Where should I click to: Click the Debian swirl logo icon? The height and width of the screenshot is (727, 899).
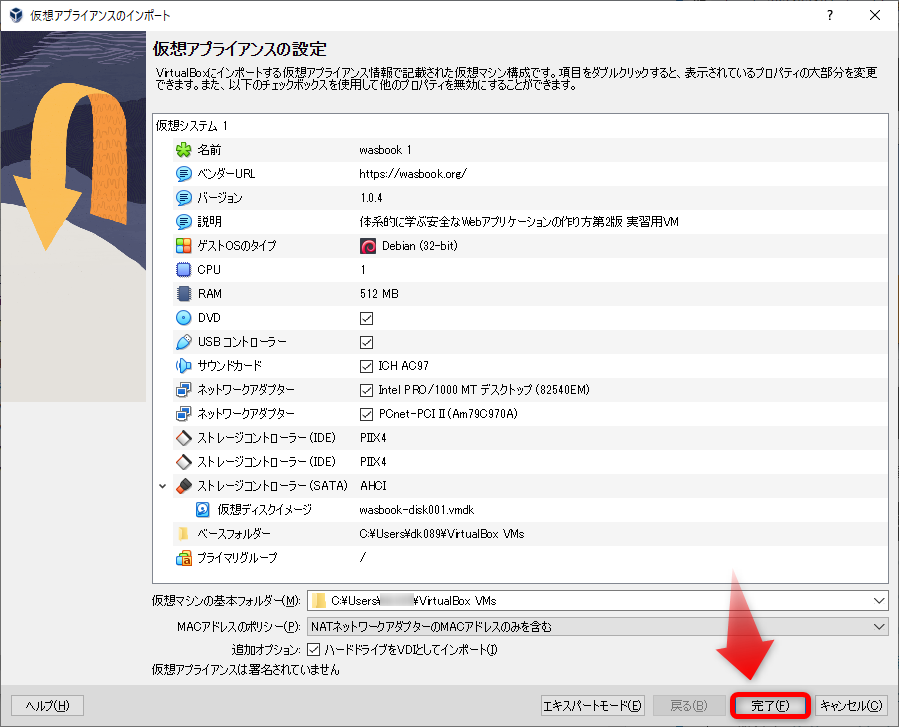(368, 246)
